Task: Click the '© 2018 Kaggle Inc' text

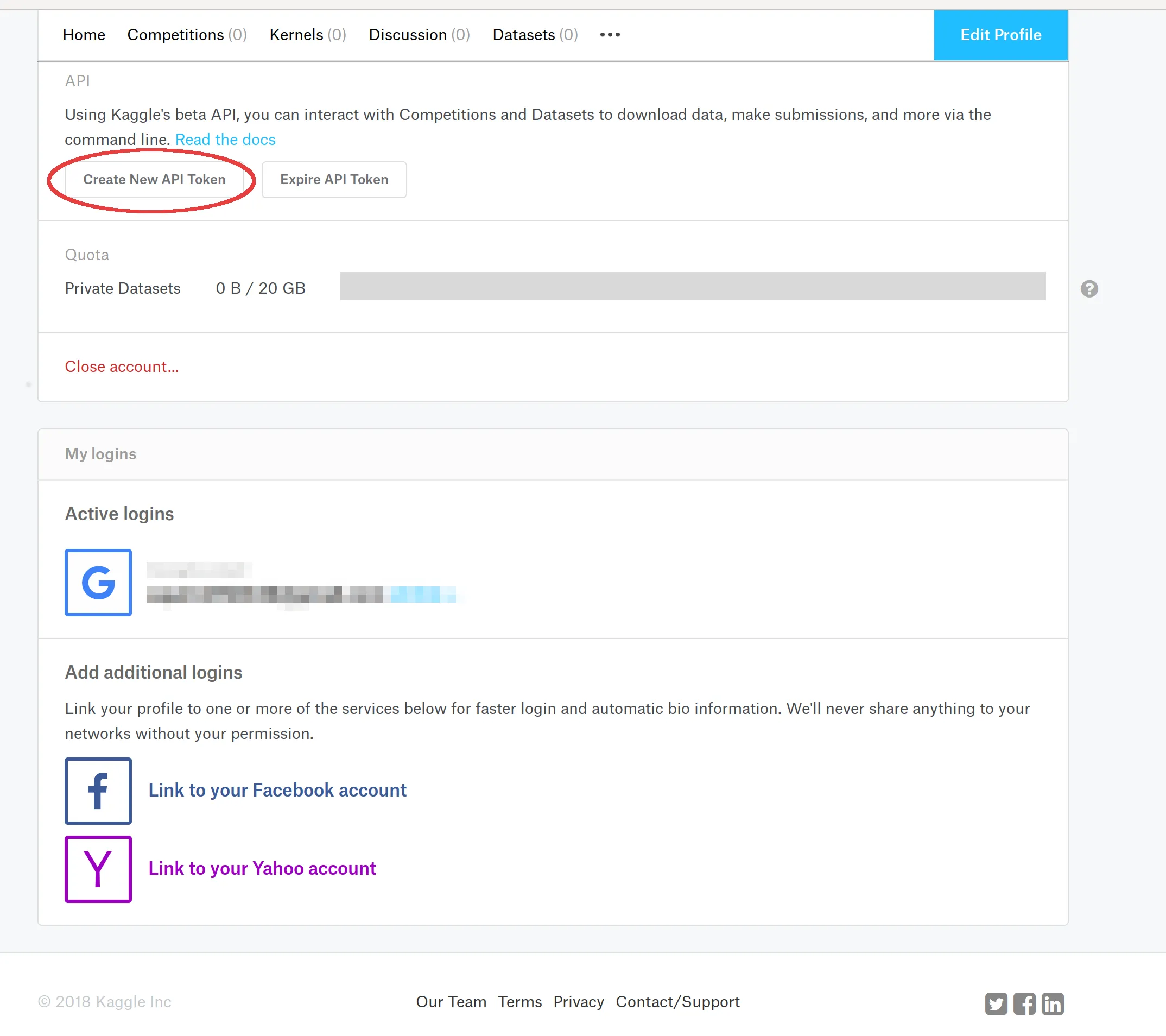Action: [104, 1002]
